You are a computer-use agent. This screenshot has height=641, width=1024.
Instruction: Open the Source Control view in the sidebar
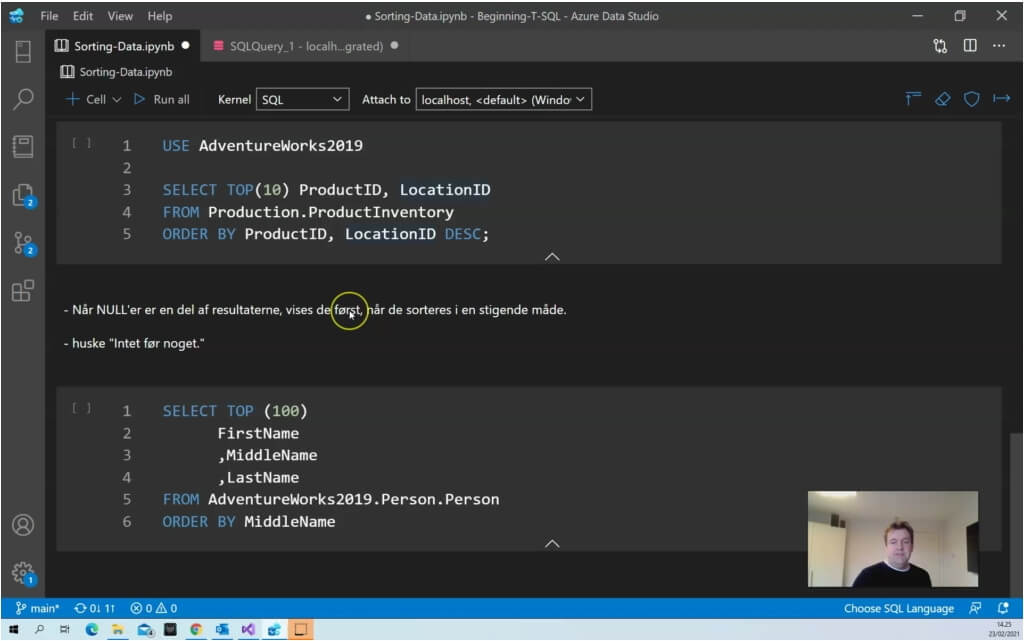(22, 243)
